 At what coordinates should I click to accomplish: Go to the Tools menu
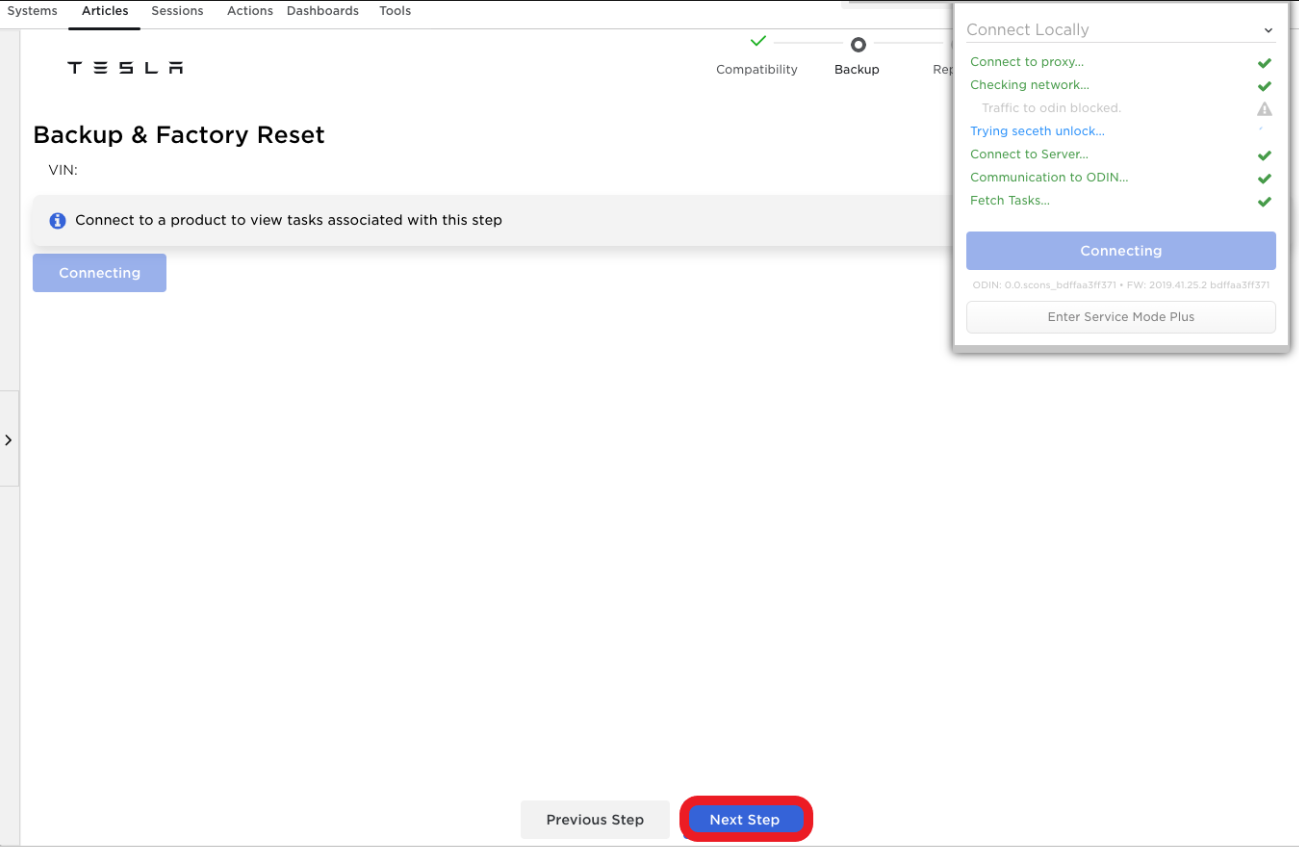point(395,11)
